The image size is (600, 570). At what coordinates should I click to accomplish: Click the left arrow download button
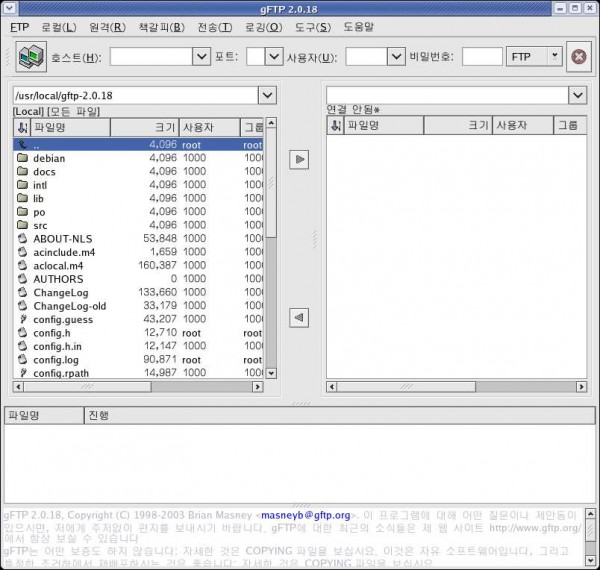pyautogui.click(x=299, y=318)
